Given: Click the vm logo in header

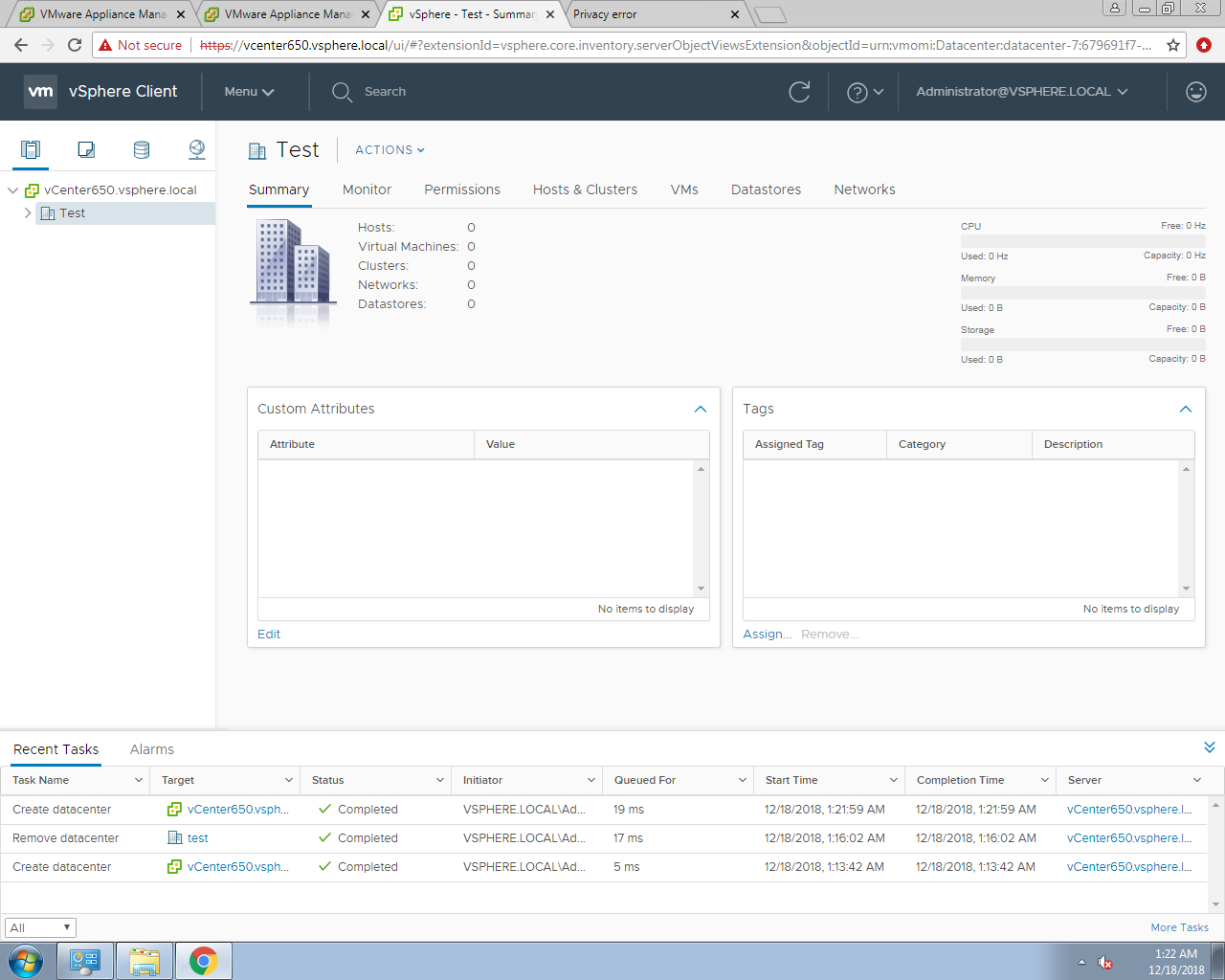Looking at the screenshot, I should pyautogui.click(x=40, y=92).
